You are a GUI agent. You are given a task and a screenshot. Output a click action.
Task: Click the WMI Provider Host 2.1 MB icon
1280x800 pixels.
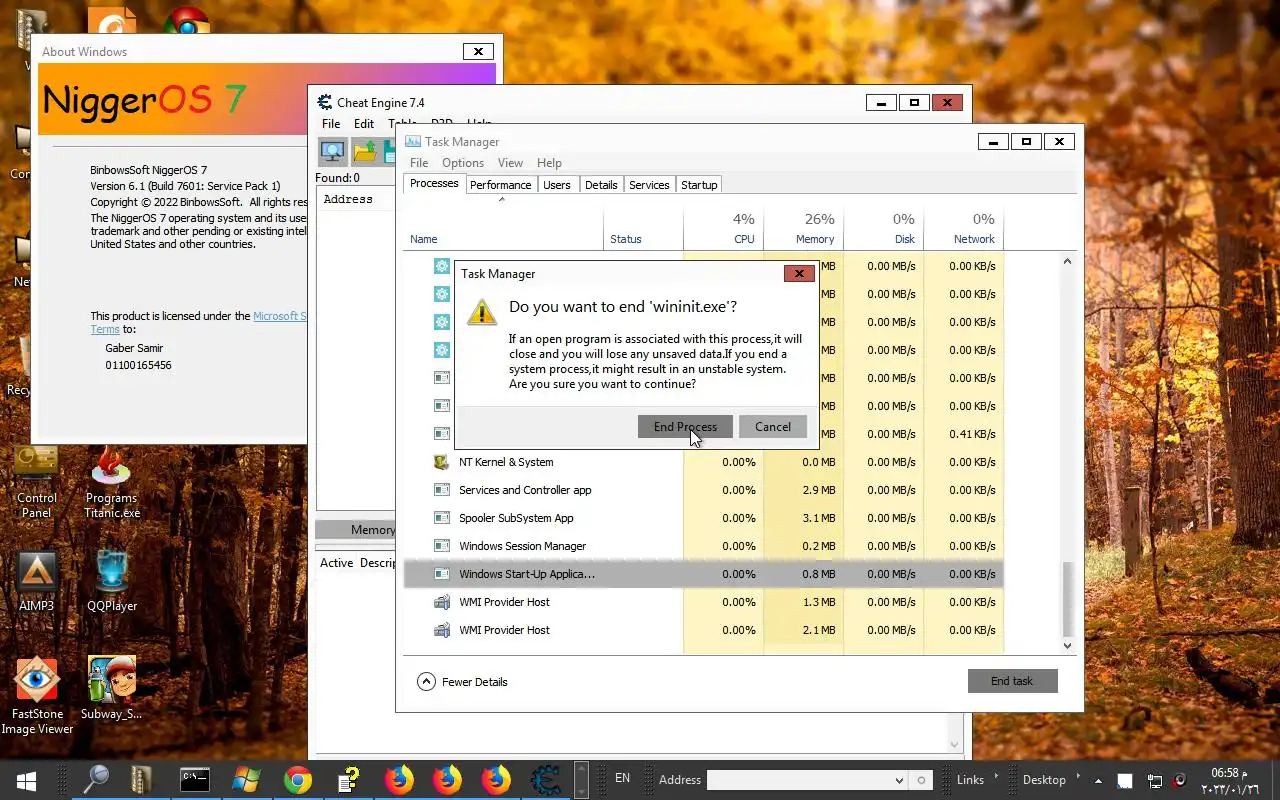tap(441, 630)
